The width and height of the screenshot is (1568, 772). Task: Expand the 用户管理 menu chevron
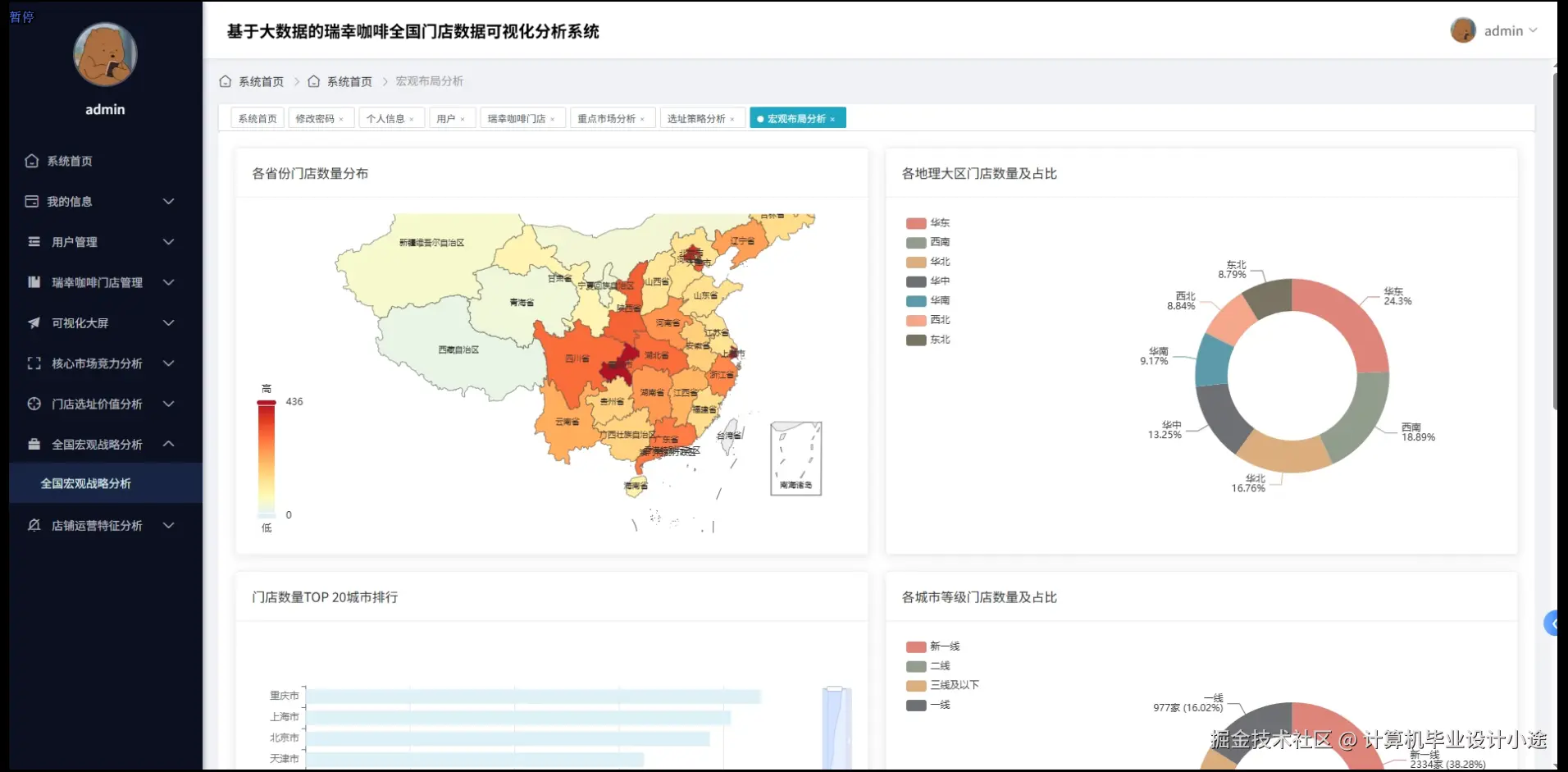click(168, 242)
